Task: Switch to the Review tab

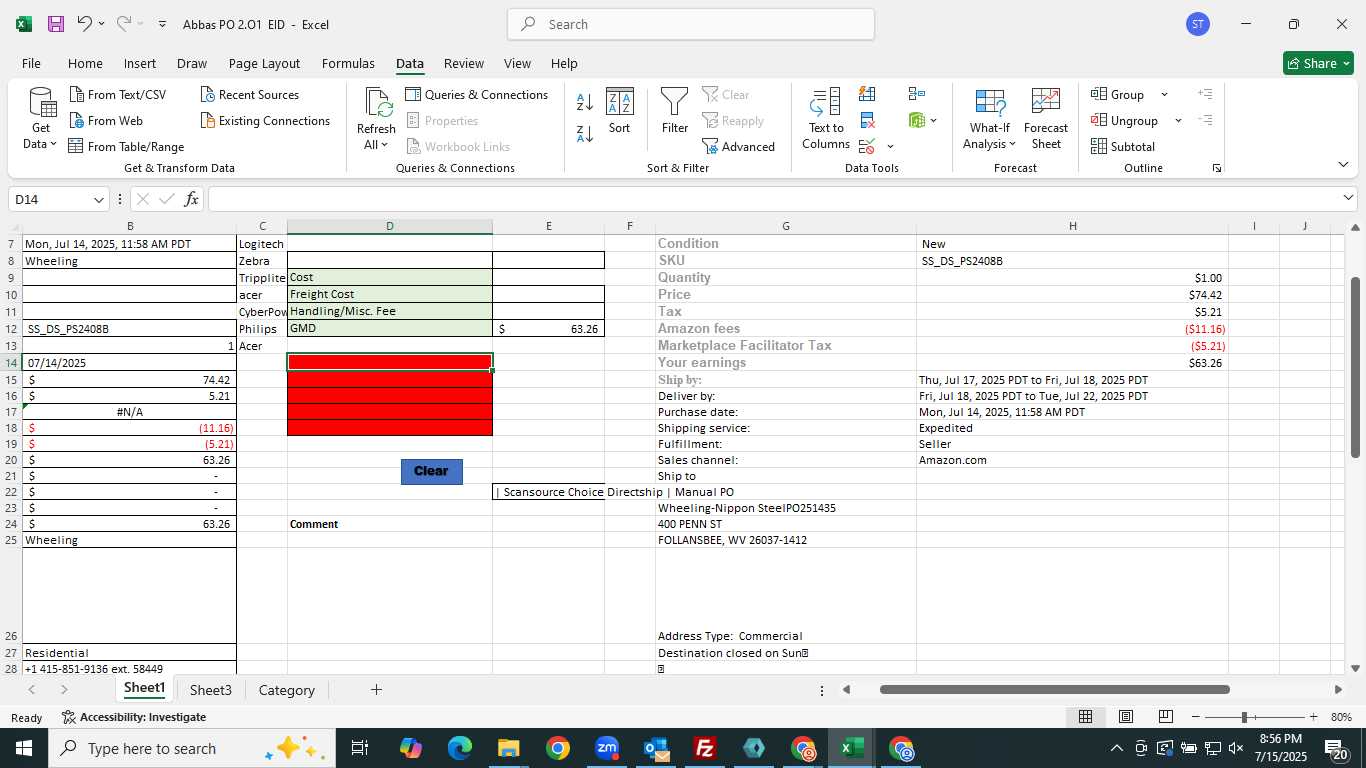Action: [x=463, y=63]
